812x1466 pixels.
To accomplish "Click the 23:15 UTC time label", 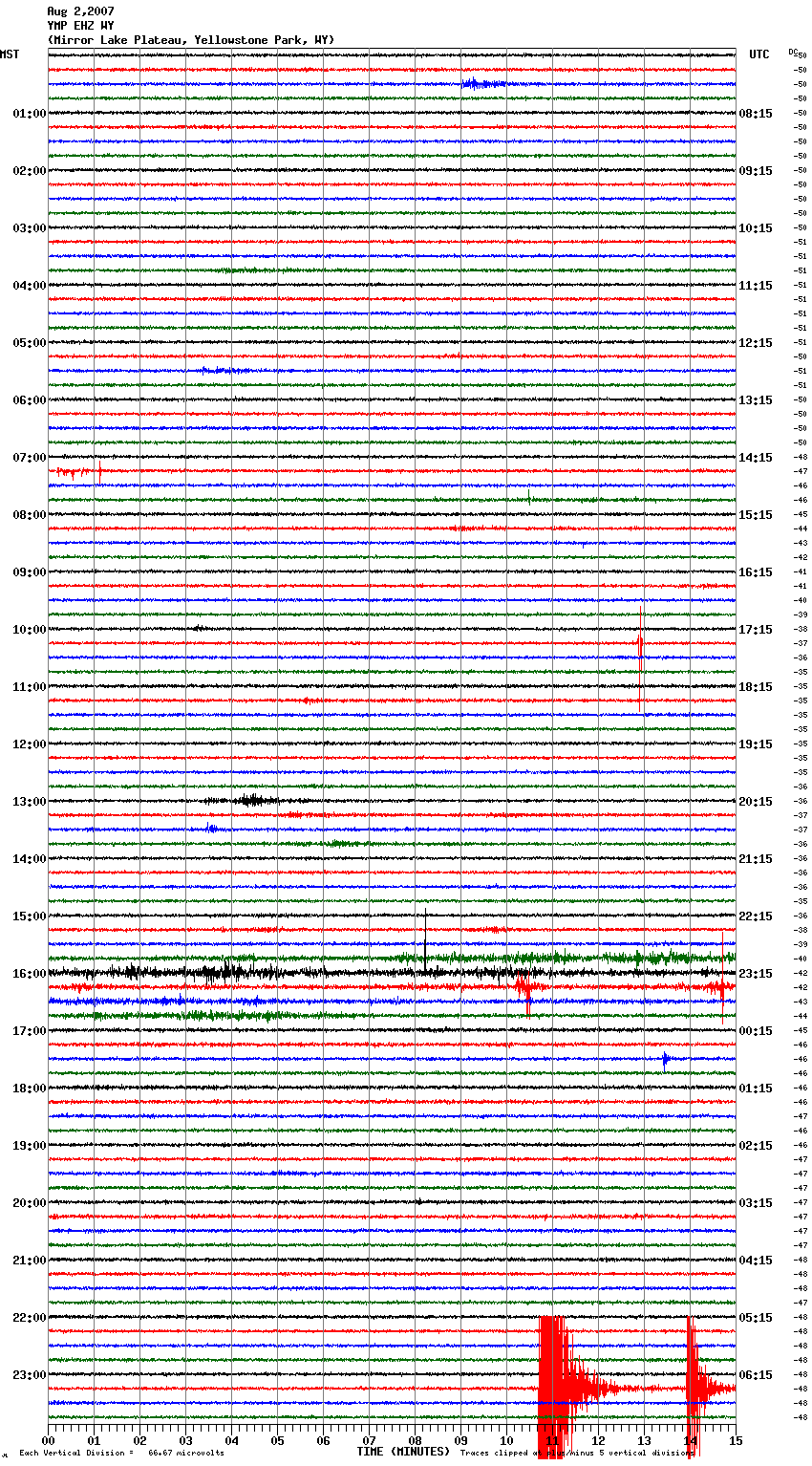I will click(756, 974).
